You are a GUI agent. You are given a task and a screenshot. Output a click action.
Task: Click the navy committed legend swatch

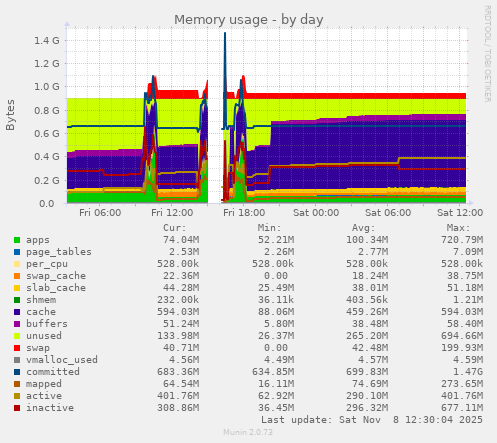[17, 372]
